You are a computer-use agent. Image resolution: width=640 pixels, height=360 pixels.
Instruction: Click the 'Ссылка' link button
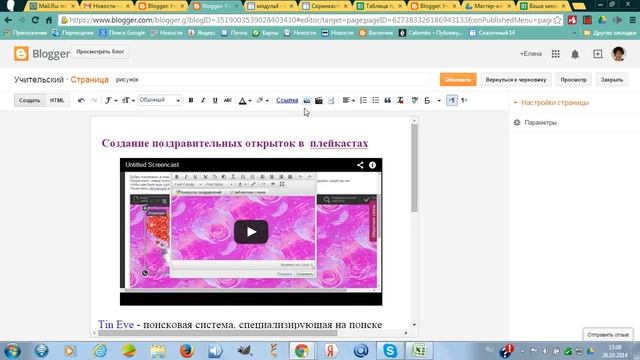[x=287, y=100]
